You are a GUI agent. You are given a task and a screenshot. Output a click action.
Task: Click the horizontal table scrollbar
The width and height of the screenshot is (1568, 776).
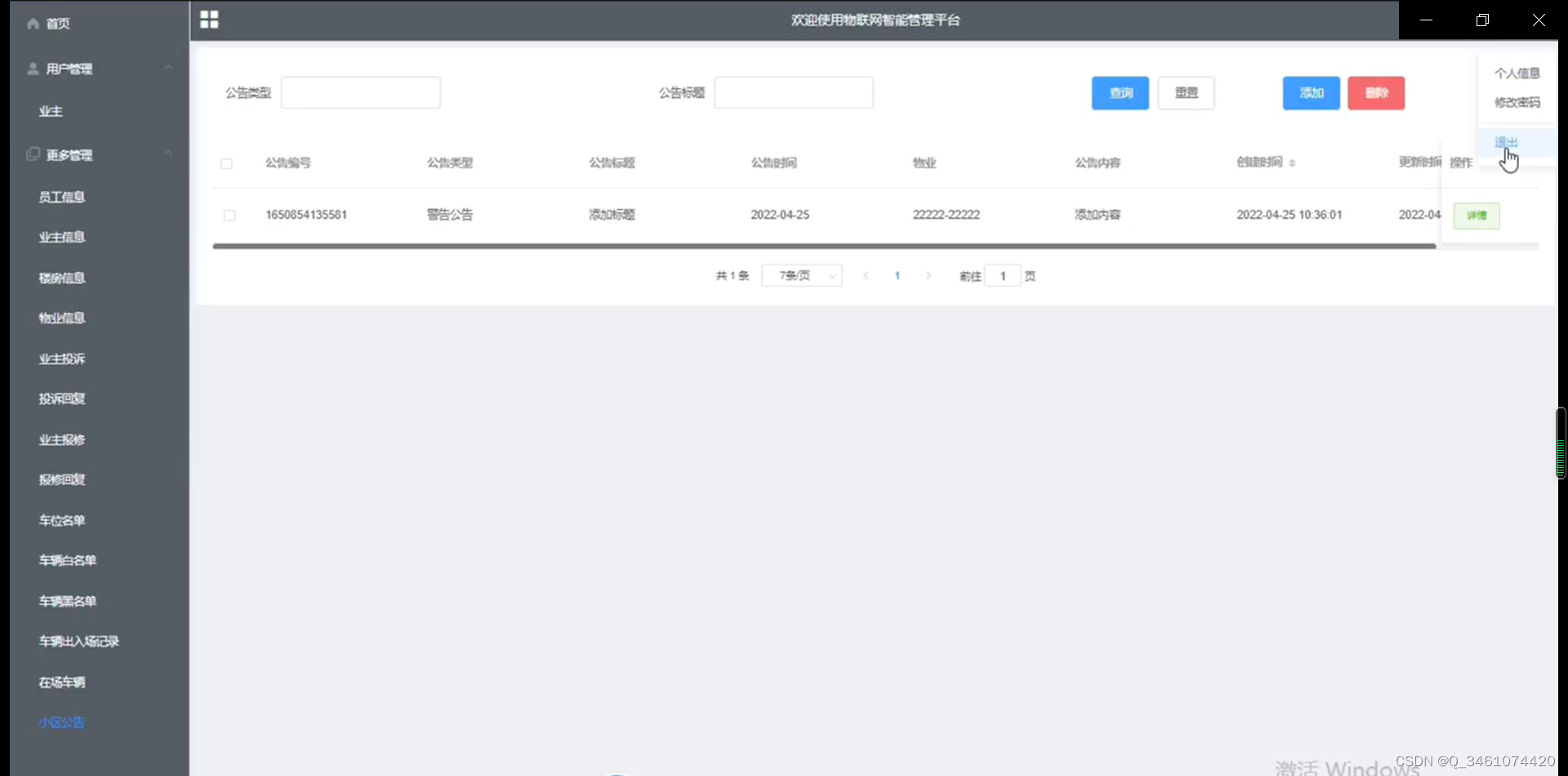coord(824,246)
